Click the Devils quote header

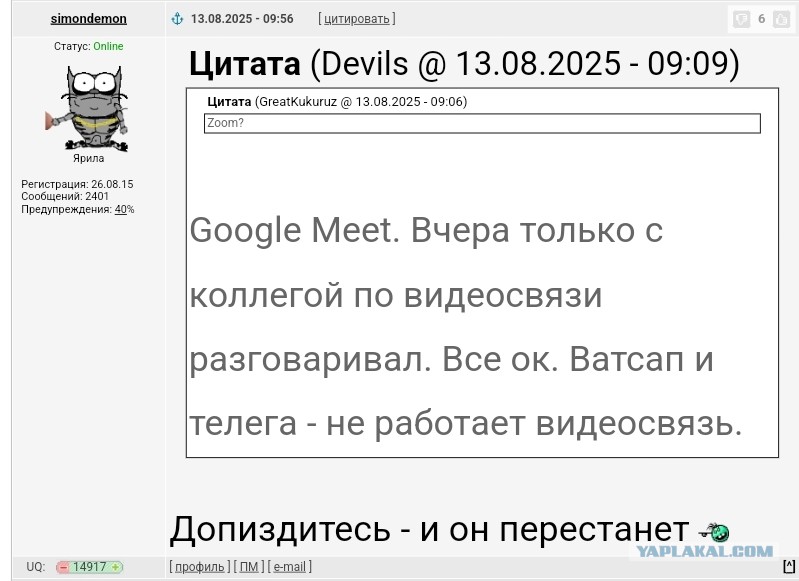(x=464, y=64)
